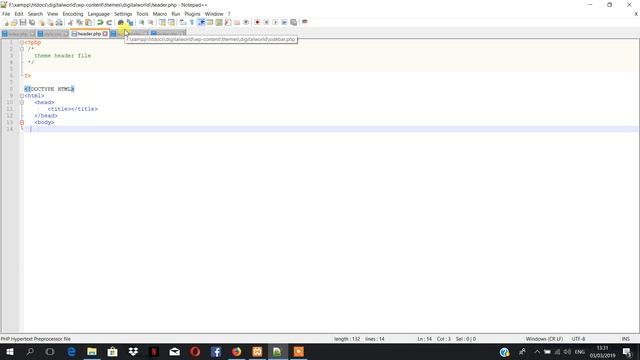Open Find via binoculars icon
Screen dimensions: 640x360
pyautogui.click(x=120, y=22)
